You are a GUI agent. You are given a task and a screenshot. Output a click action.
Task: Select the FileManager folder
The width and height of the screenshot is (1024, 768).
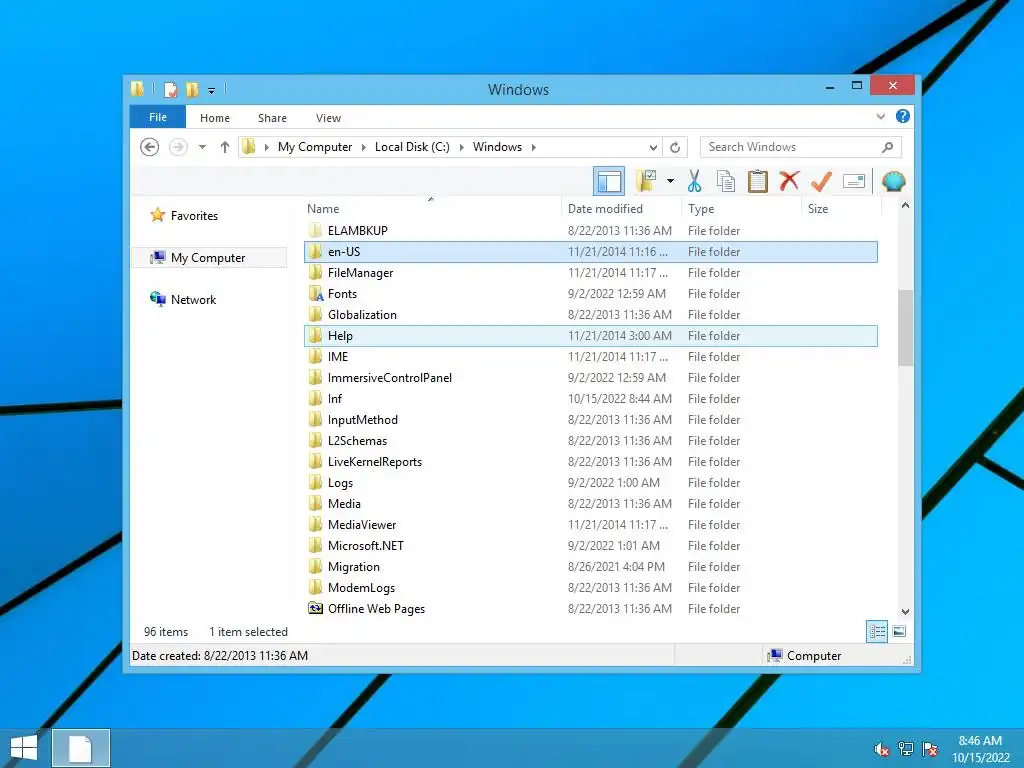pyautogui.click(x=591, y=272)
